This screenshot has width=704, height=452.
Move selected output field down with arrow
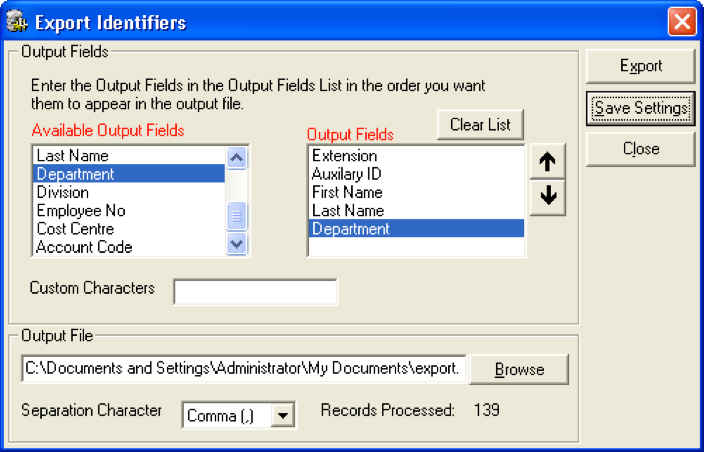547,197
